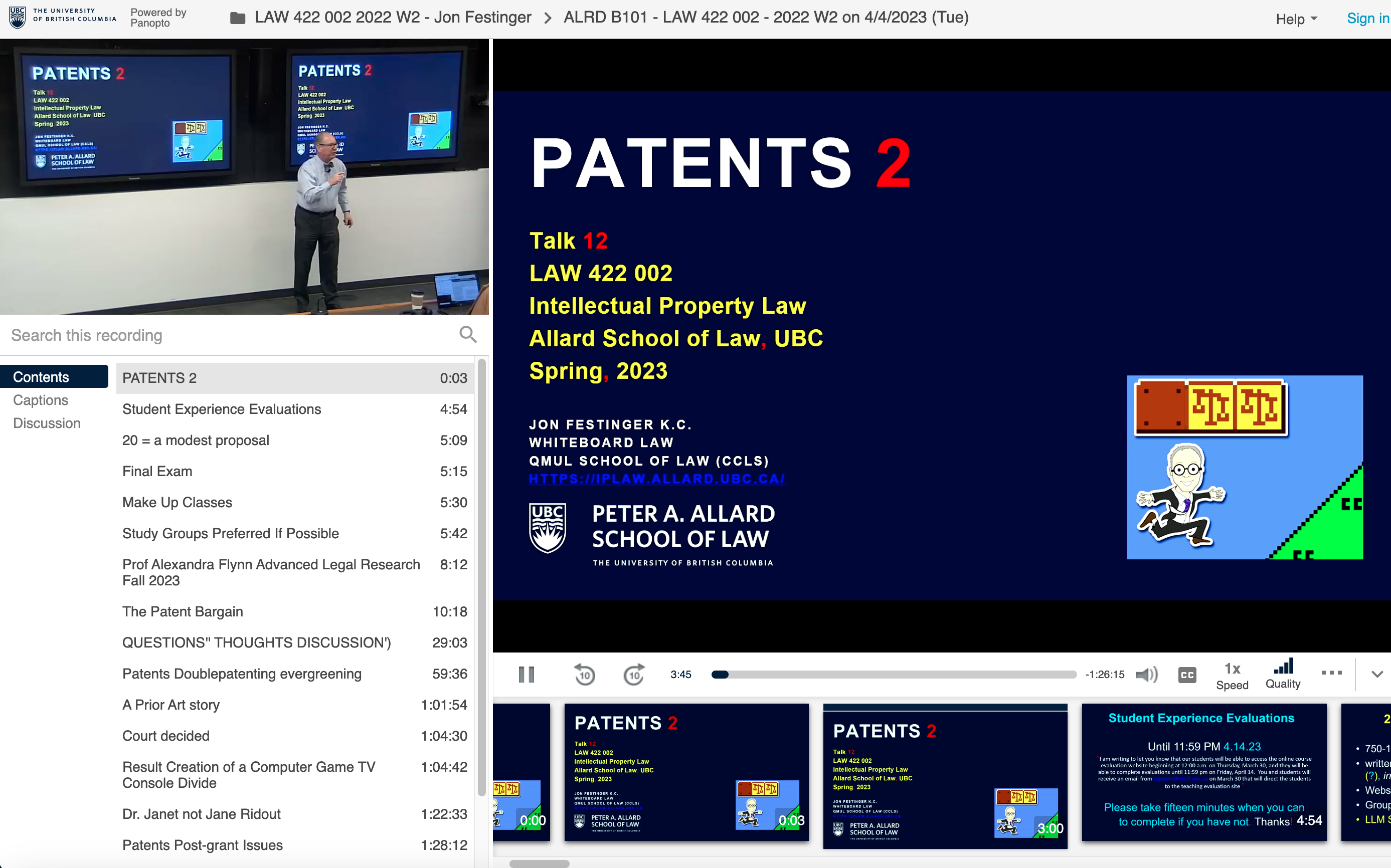Screen dimensions: 1391x868
Task: Skip forward 10 seconds
Action: click(x=634, y=674)
